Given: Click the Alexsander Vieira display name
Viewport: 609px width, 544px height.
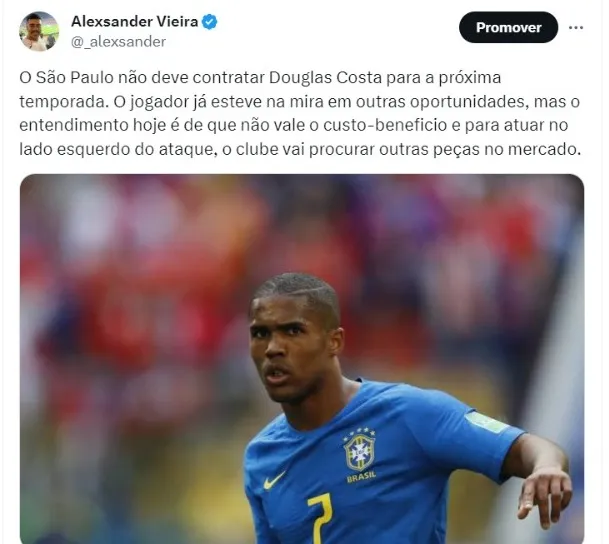Looking at the screenshot, I should coord(135,22).
